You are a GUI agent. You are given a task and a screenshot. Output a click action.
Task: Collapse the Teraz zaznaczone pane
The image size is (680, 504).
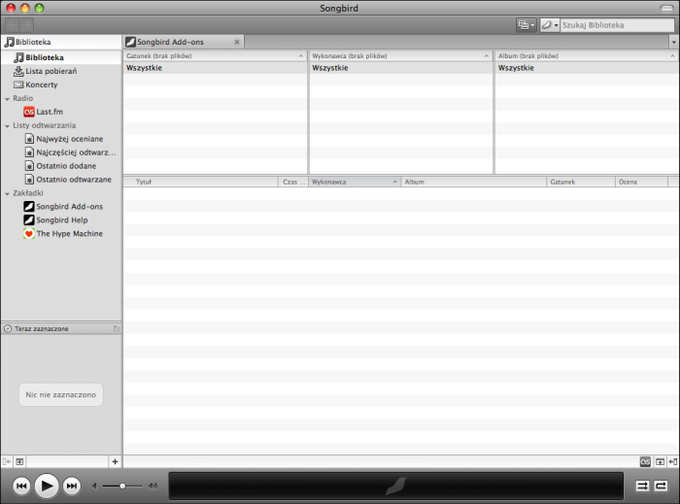tap(8, 329)
